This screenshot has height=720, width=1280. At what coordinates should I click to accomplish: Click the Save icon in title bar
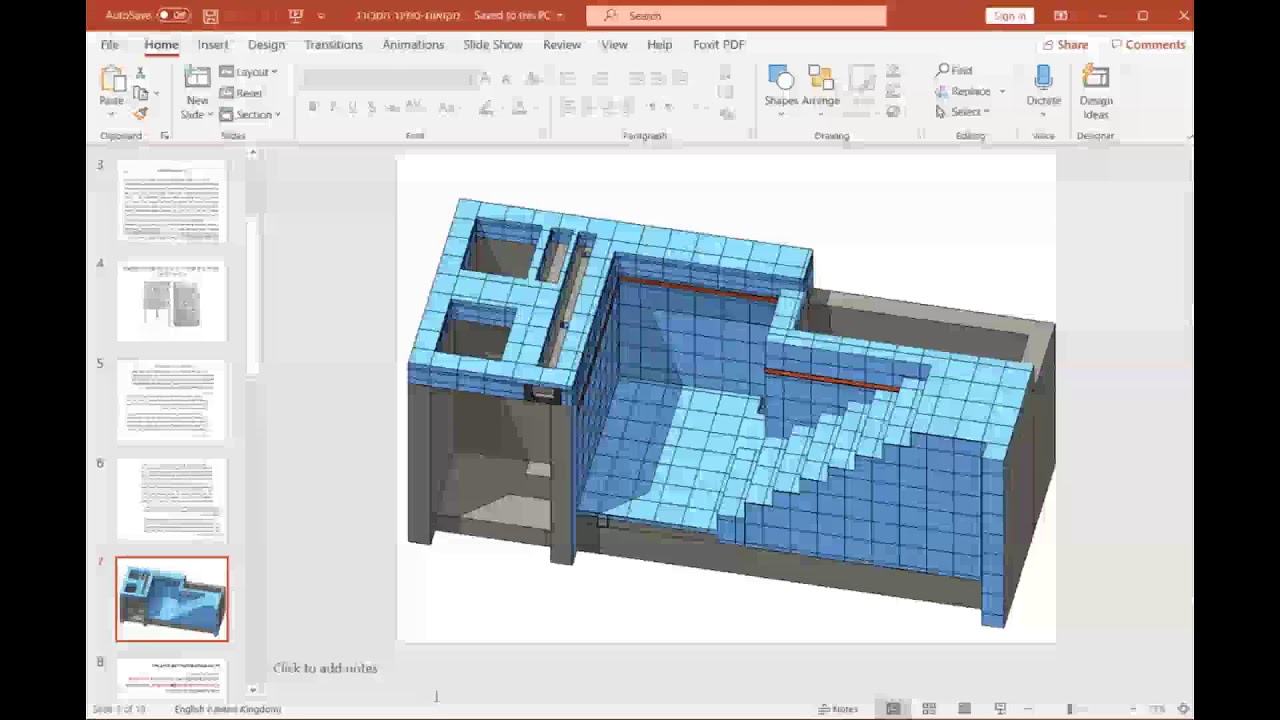(210, 16)
